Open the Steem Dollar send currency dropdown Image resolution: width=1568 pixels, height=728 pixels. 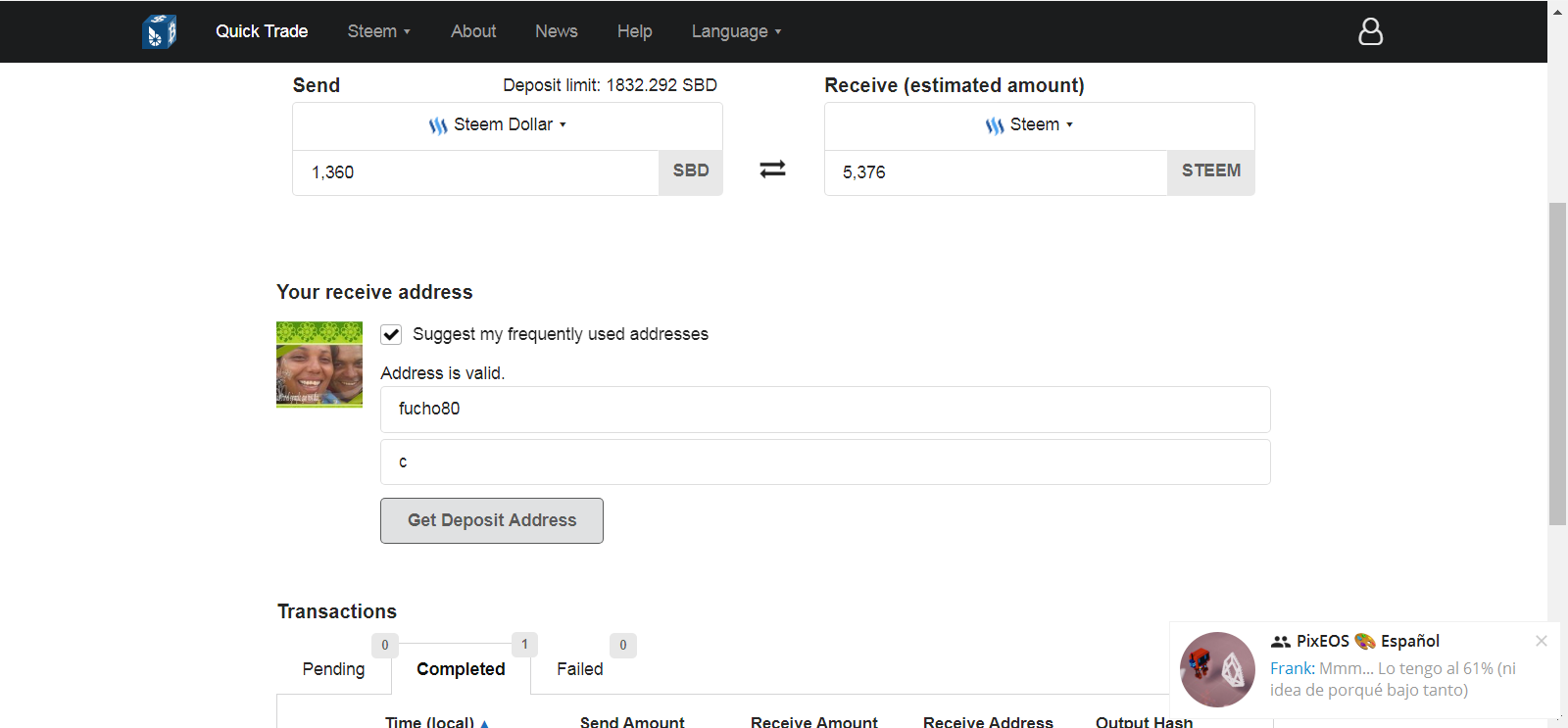point(508,125)
